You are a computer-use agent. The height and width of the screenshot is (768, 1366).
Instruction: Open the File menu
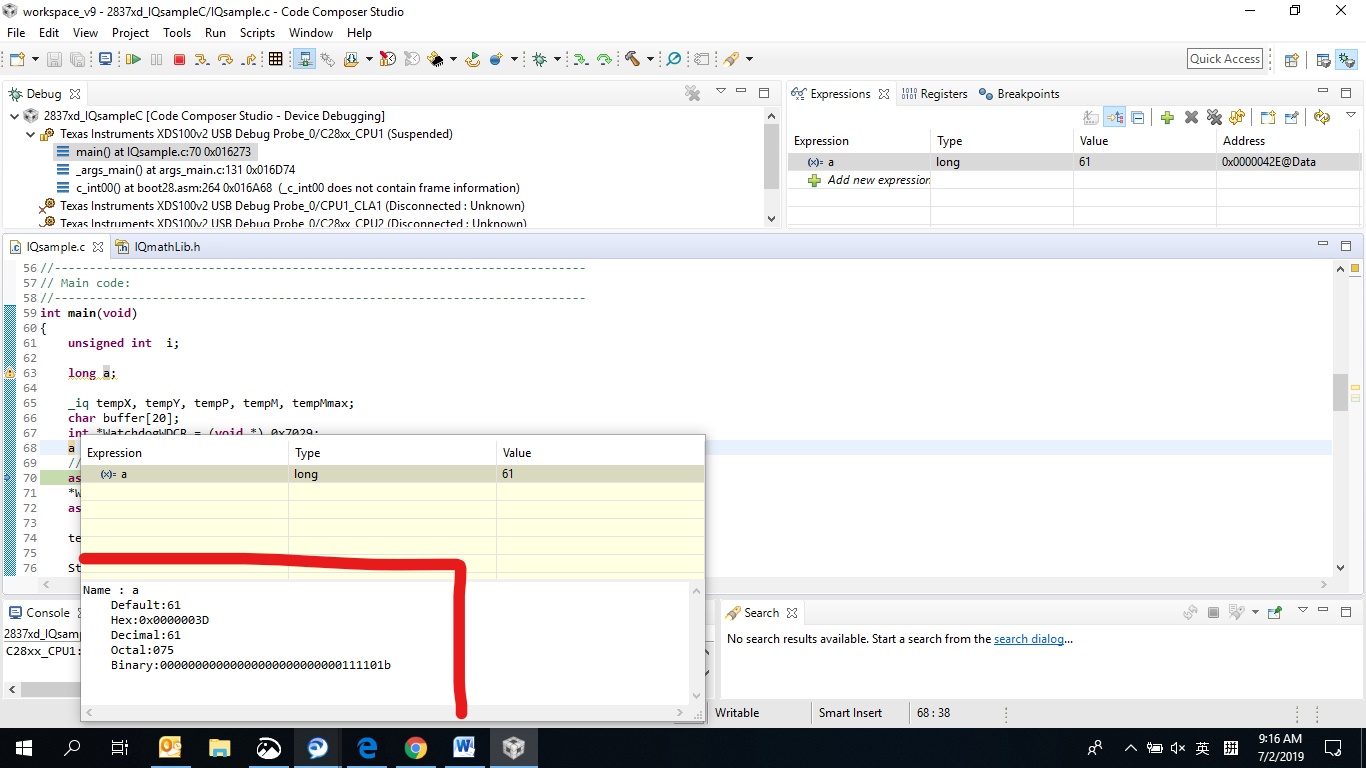tap(16, 33)
